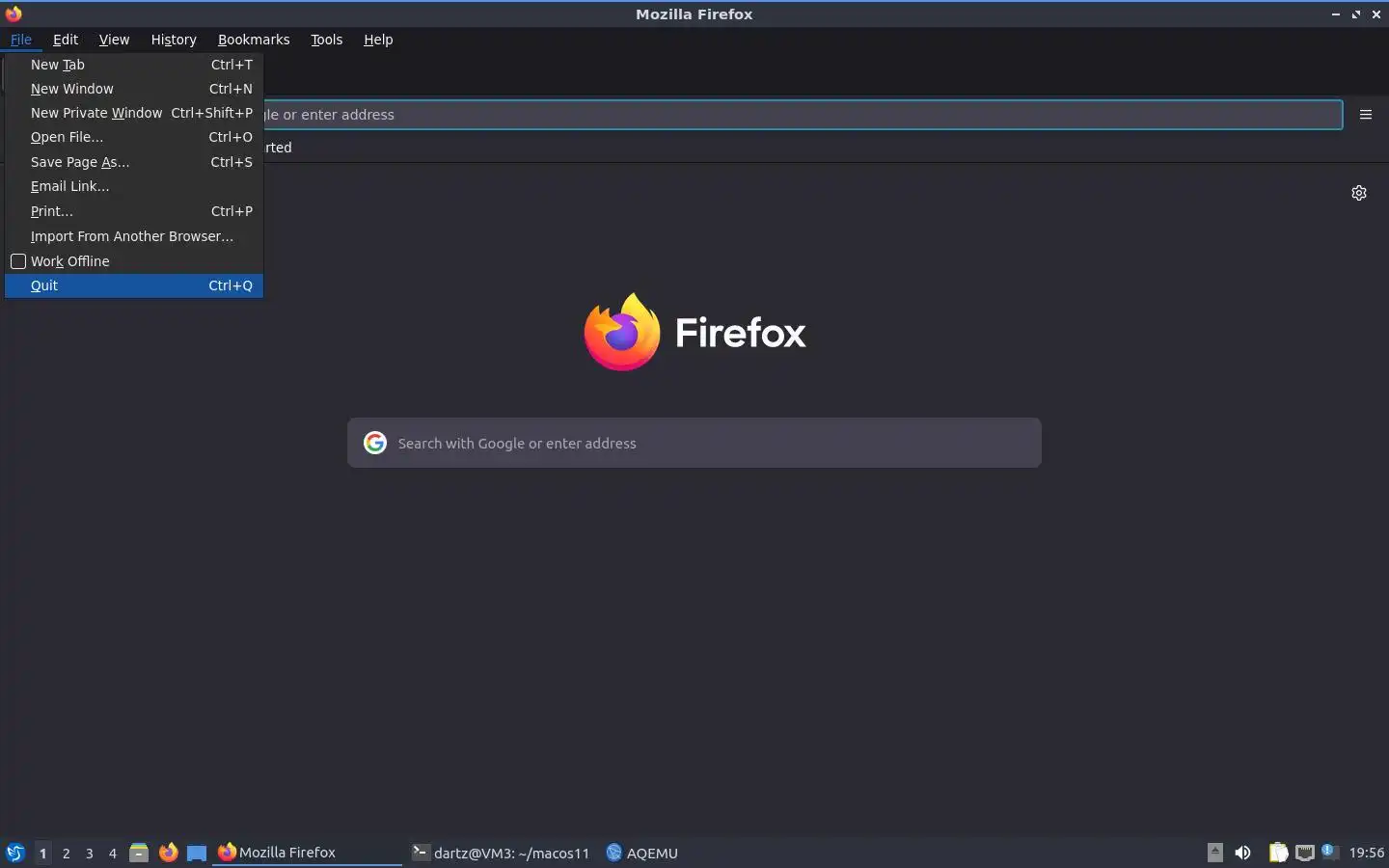Image resolution: width=1389 pixels, height=868 pixels.
Task: Open the Edit menu
Action: [66, 40]
